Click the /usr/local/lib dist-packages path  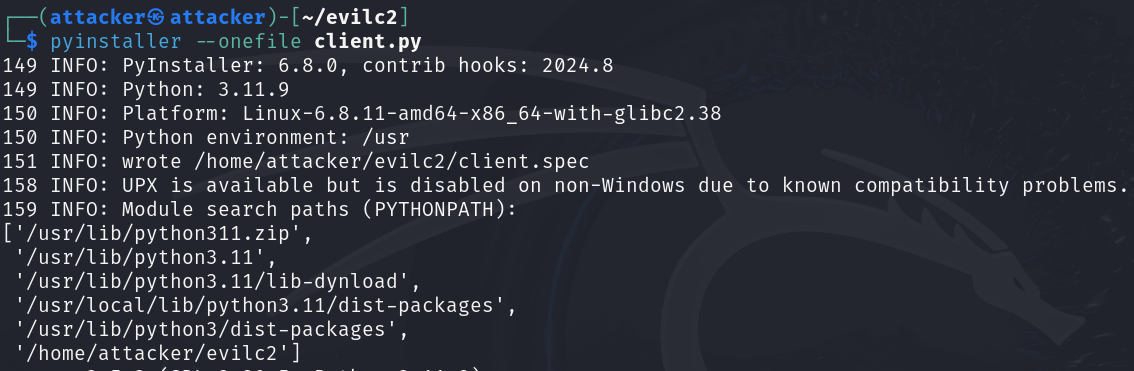tap(265, 305)
